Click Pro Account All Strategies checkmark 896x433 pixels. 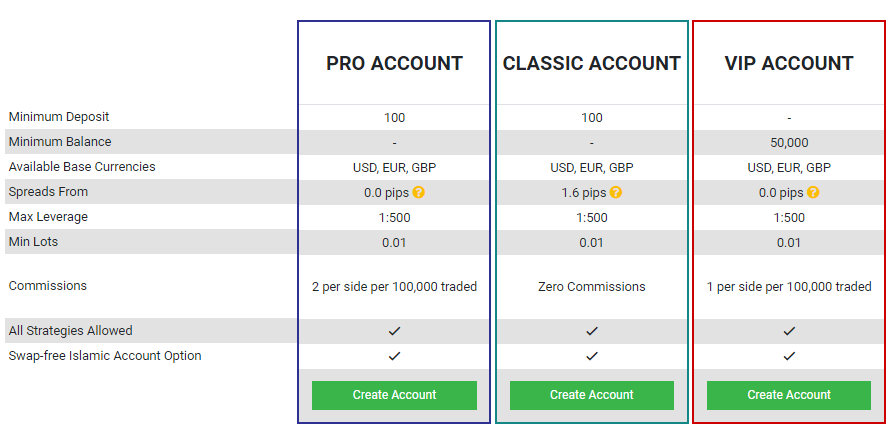coord(394,331)
